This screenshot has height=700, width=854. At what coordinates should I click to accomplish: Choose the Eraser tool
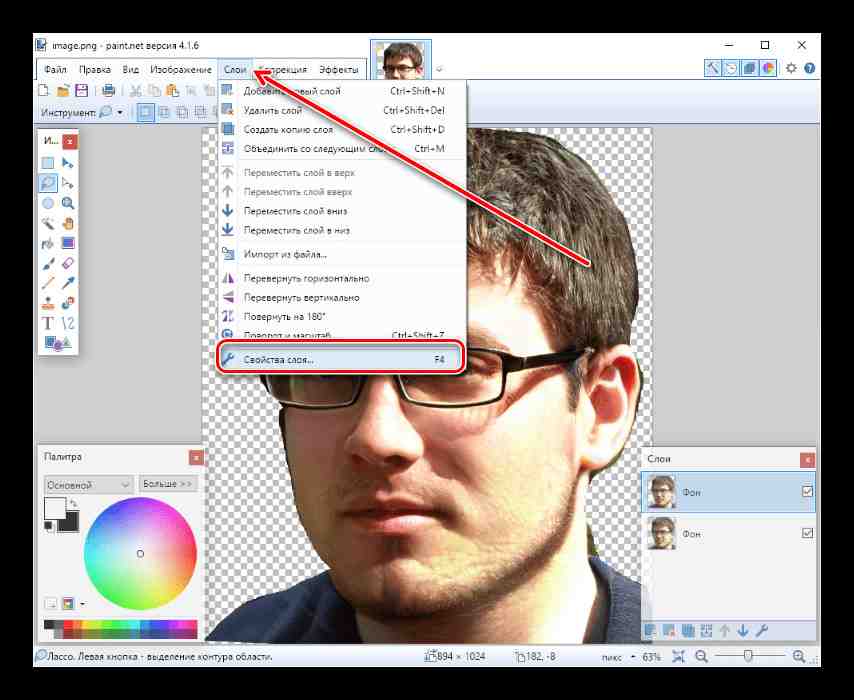[x=68, y=263]
